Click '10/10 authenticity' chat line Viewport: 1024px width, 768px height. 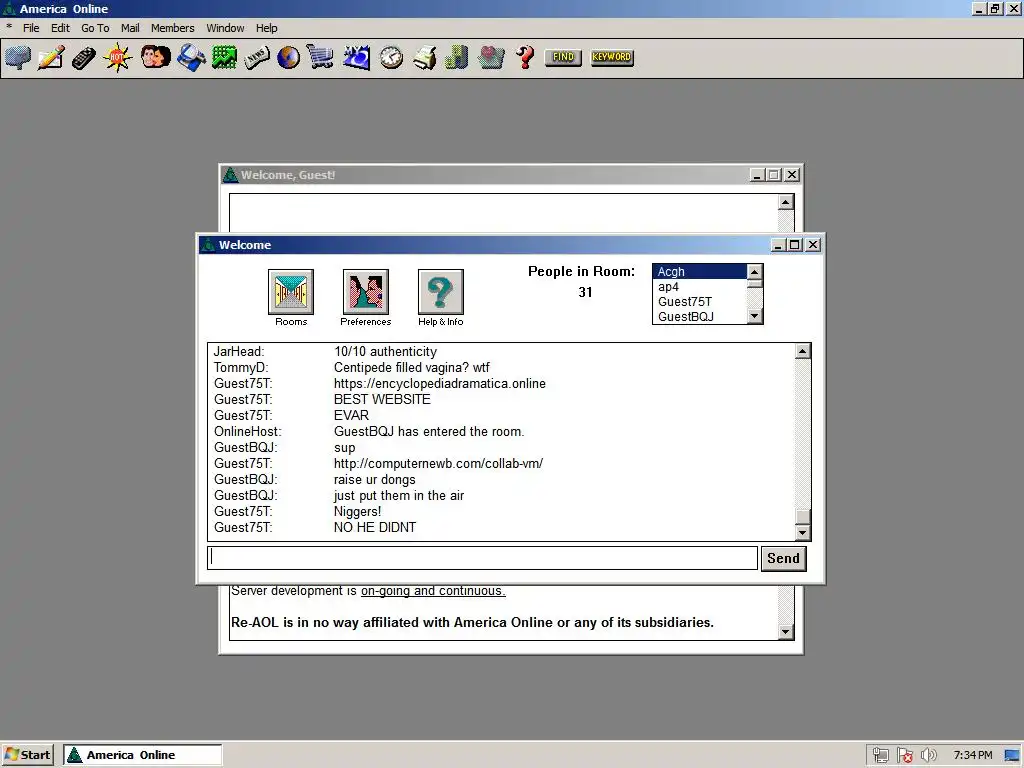coord(385,351)
